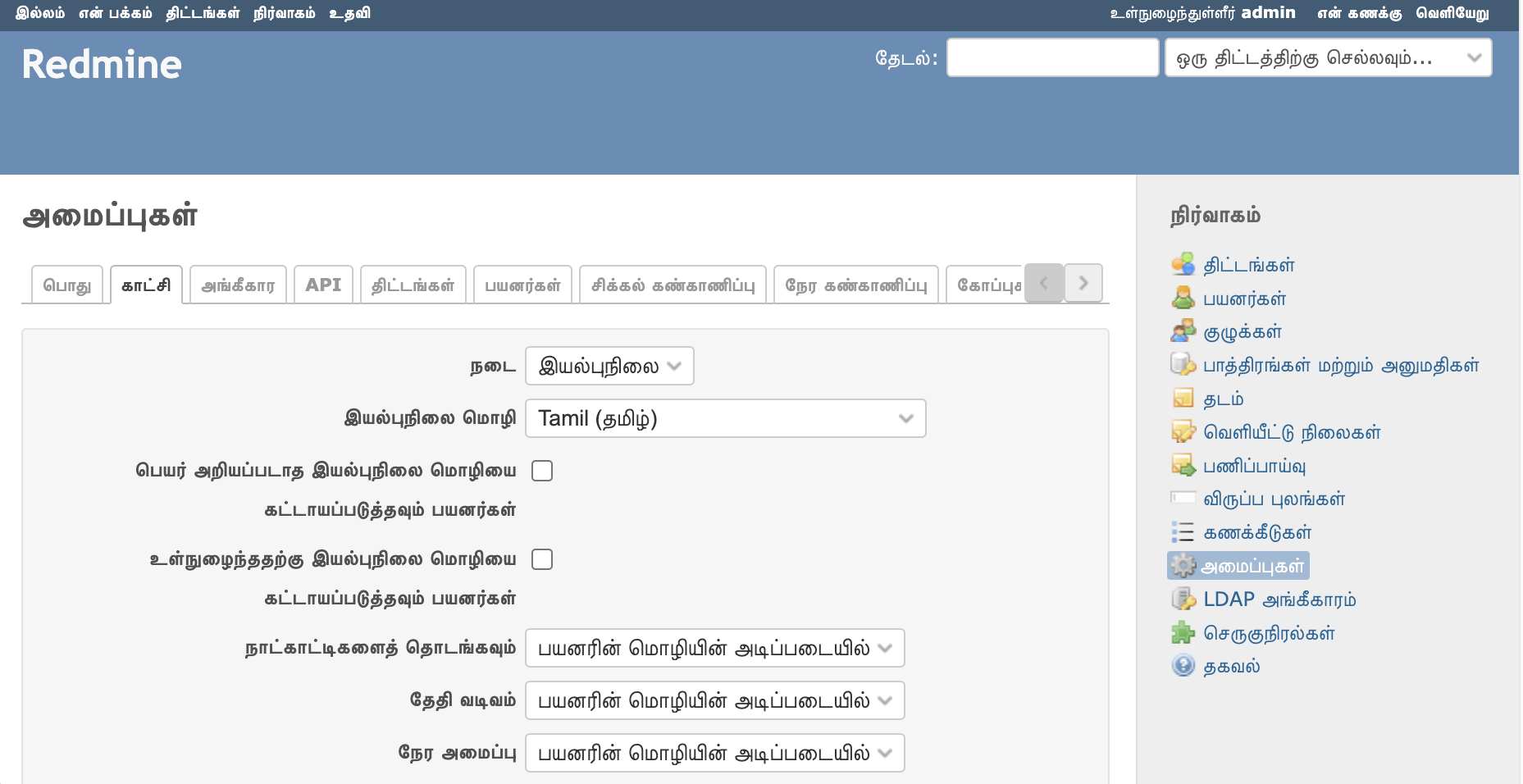Open குழுக்கள் (Groups) via its icon

pos(1183,331)
